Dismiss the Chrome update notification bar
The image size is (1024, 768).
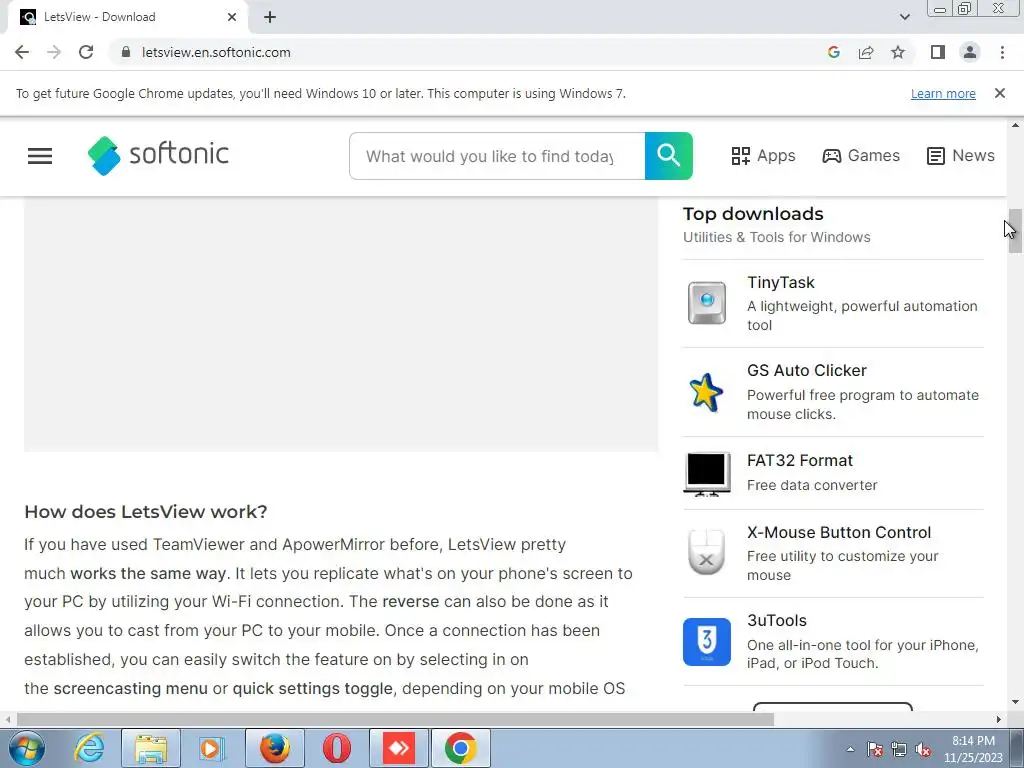(999, 93)
